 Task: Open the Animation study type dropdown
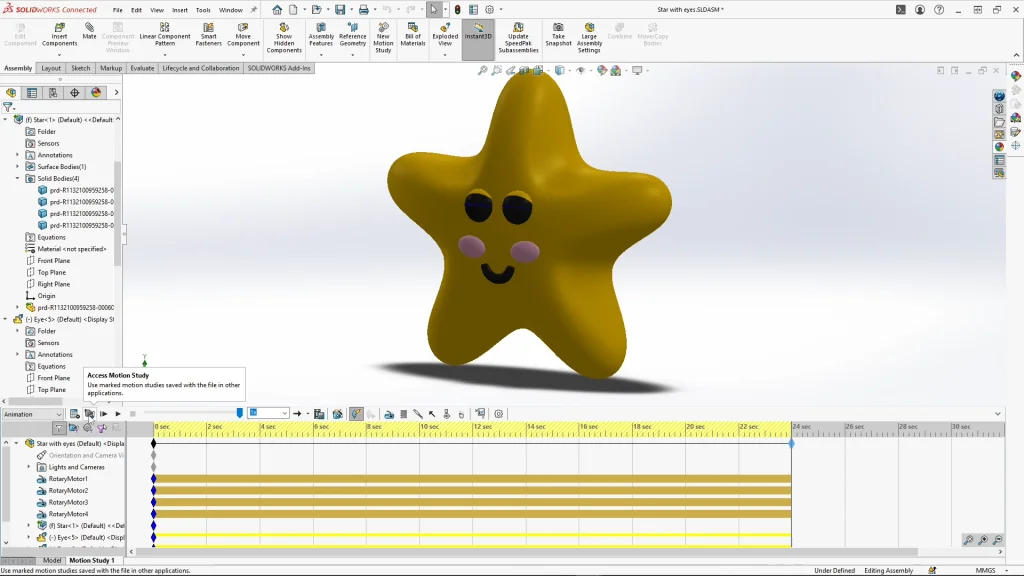[x=33, y=414]
